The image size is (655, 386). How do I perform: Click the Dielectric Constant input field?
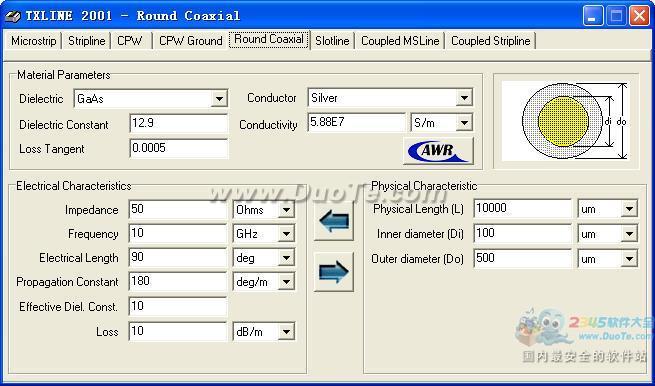(178, 124)
